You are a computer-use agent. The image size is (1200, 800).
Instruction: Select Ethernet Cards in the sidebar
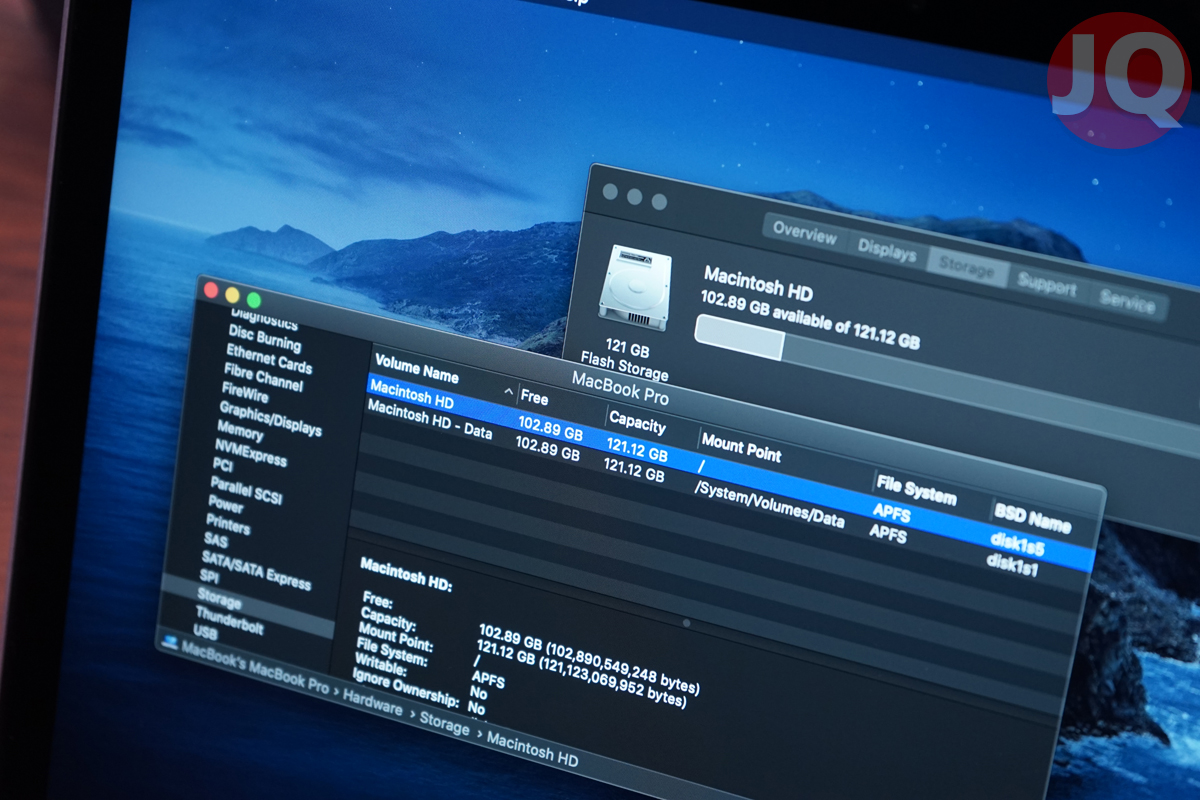click(x=268, y=359)
